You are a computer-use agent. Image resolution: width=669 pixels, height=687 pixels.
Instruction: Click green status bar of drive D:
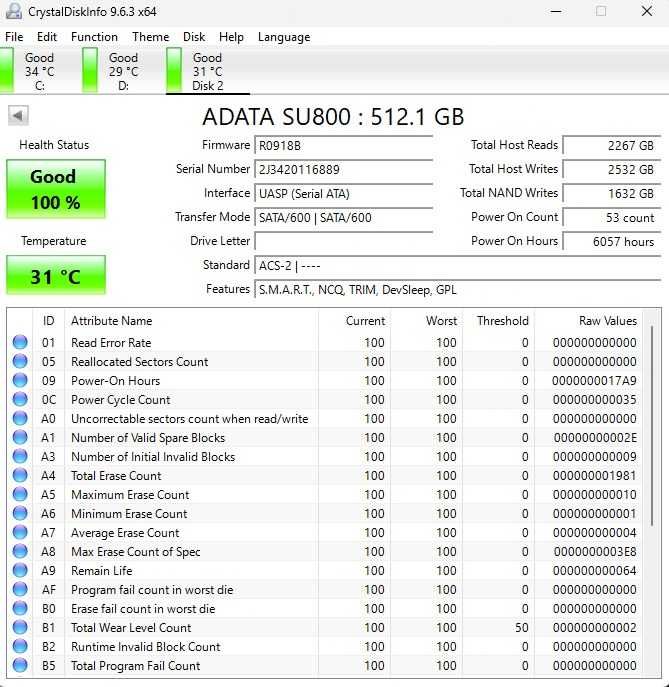pyautogui.click(x=90, y=70)
